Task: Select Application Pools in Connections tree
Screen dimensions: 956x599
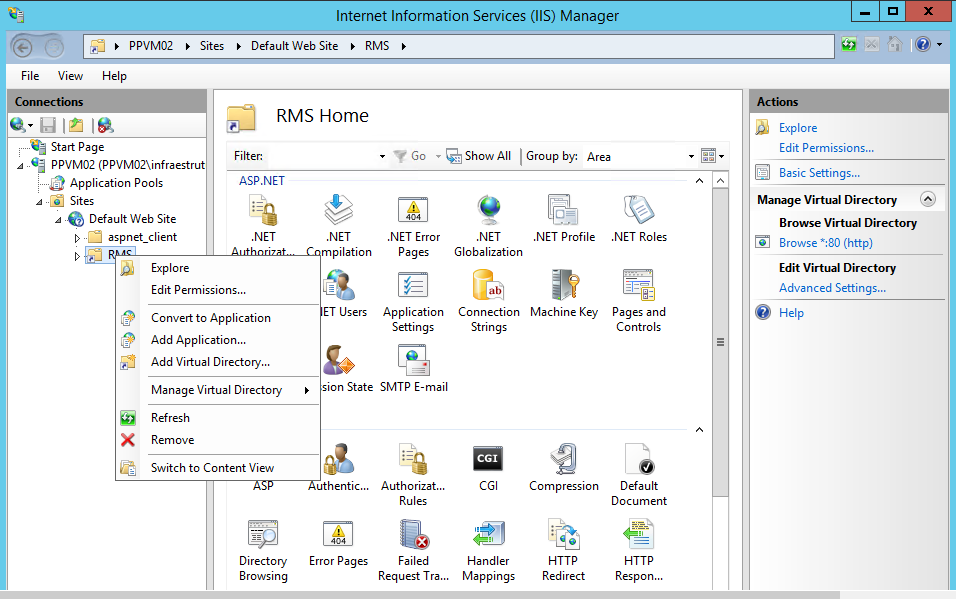Action: pos(116,183)
